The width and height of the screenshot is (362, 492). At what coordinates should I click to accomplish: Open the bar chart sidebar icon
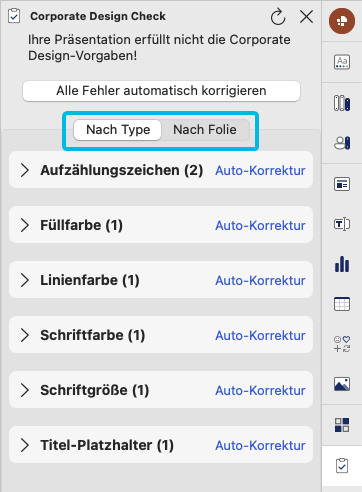342,264
